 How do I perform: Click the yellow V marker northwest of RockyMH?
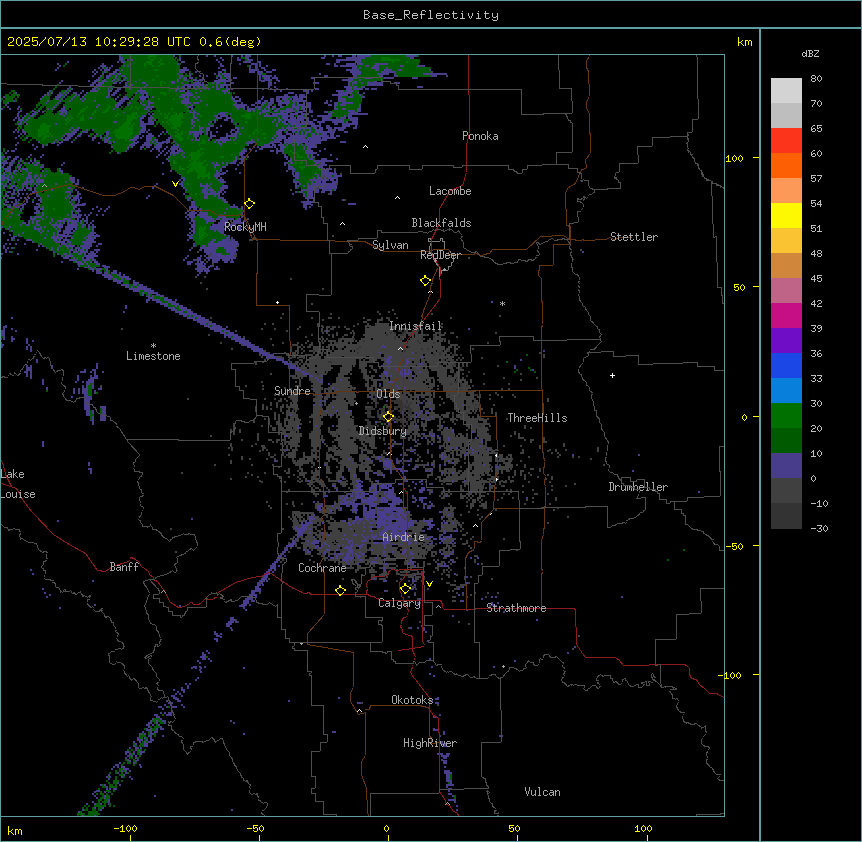tap(175, 184)
